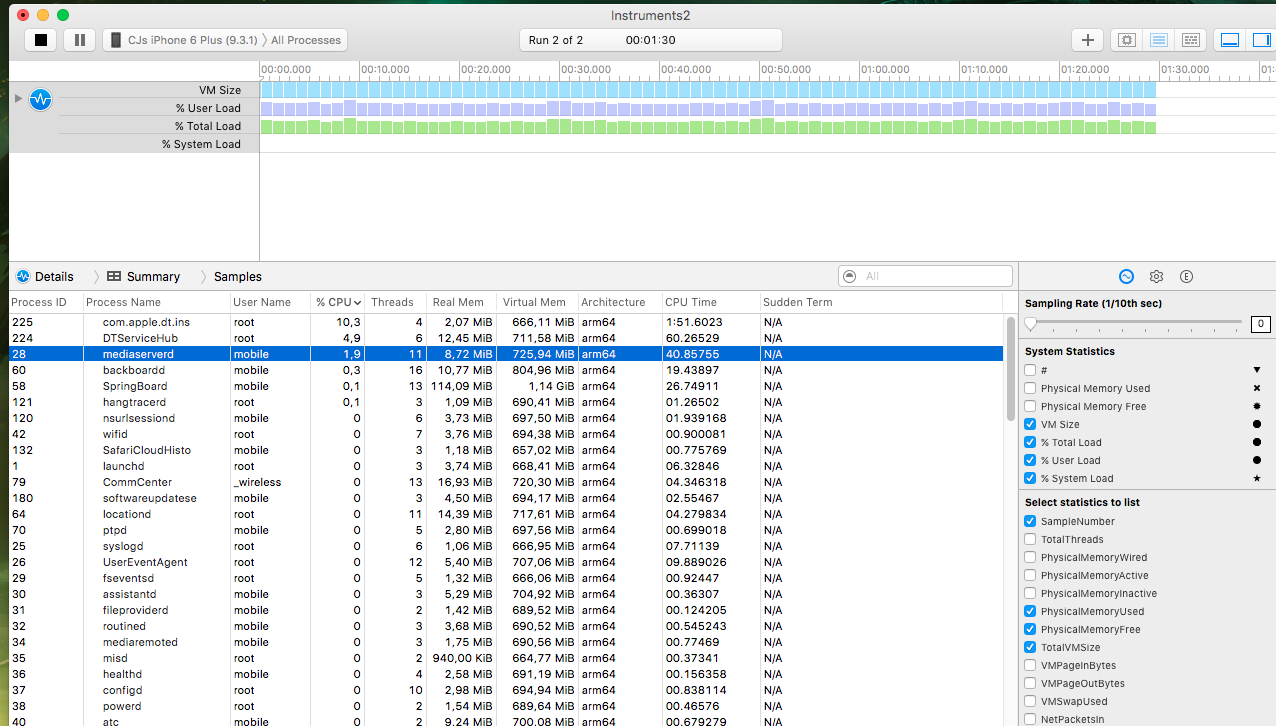Select the SpringBoard process row
The height and width of the screenshot is (726, 1276).
click(x=506, y=386)
